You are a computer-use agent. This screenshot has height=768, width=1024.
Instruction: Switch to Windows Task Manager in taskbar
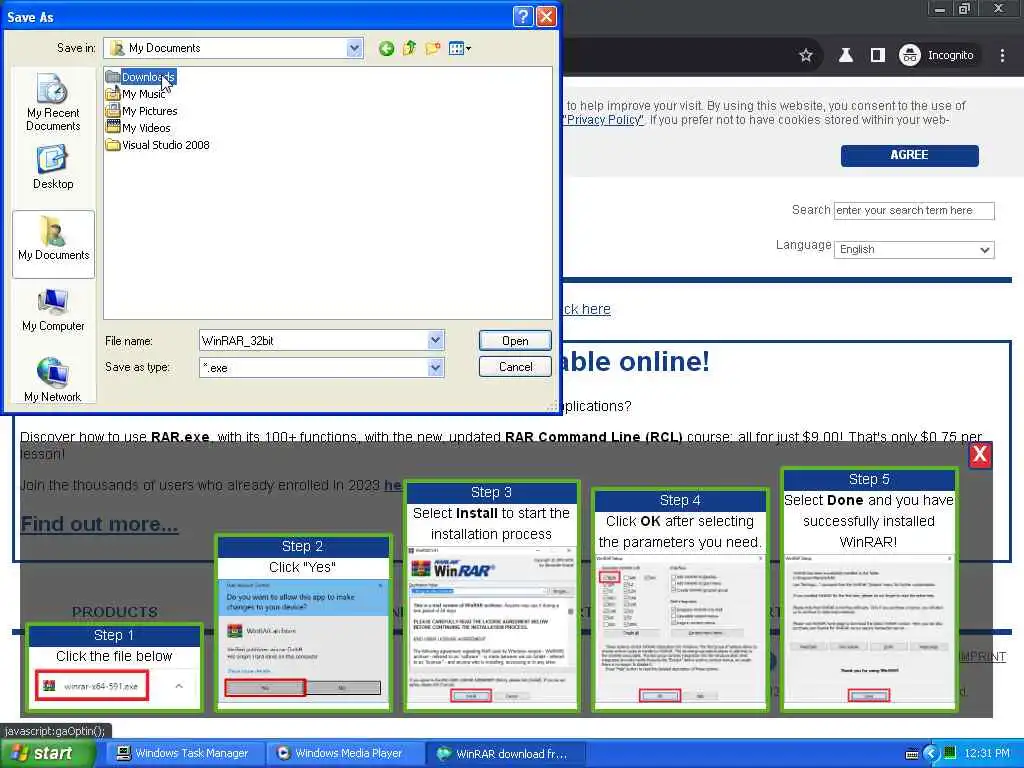pyautogui.click(x=184, y=754)
